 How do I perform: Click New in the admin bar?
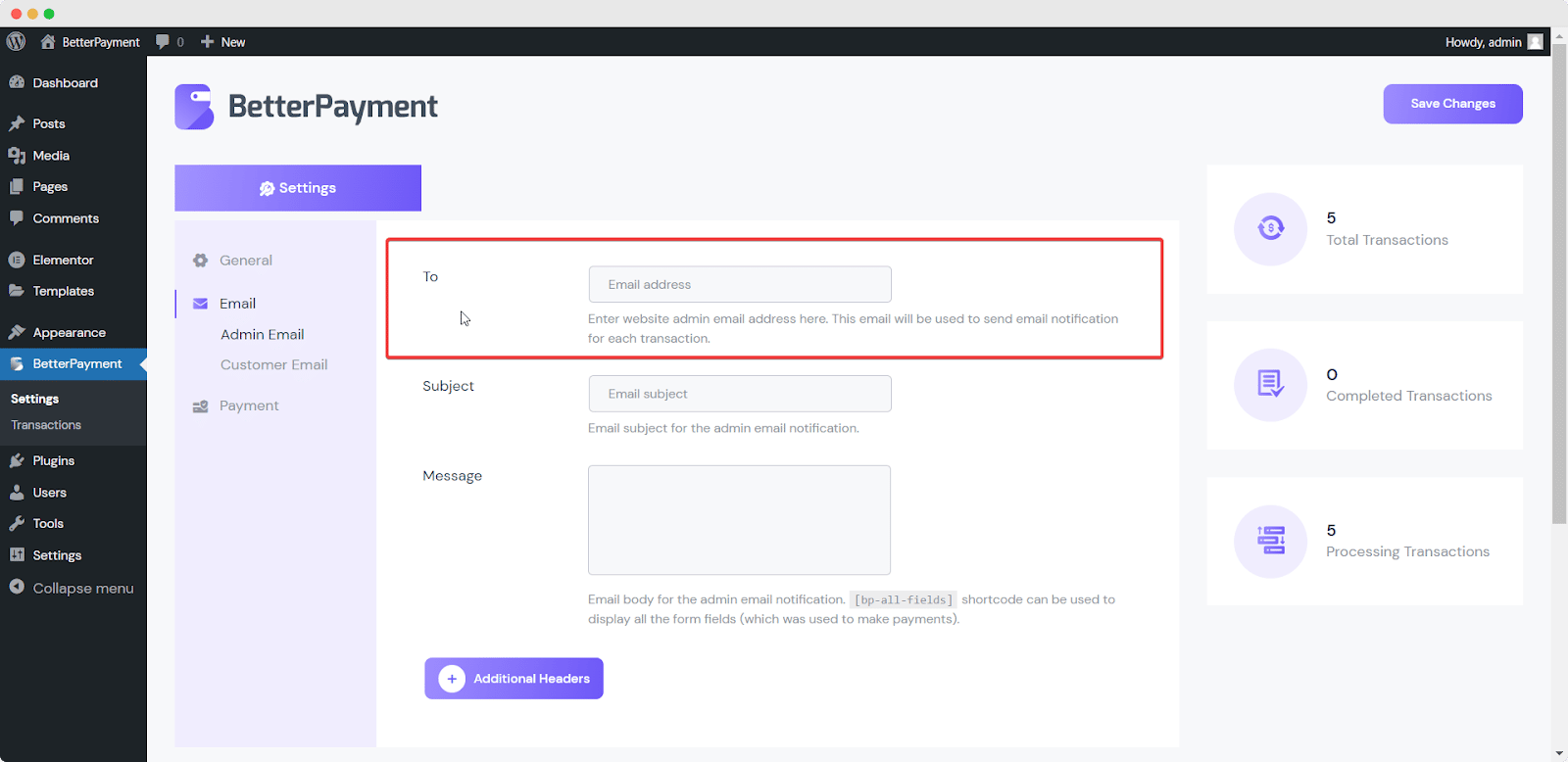pyautogui.click(x=233, y=42)
